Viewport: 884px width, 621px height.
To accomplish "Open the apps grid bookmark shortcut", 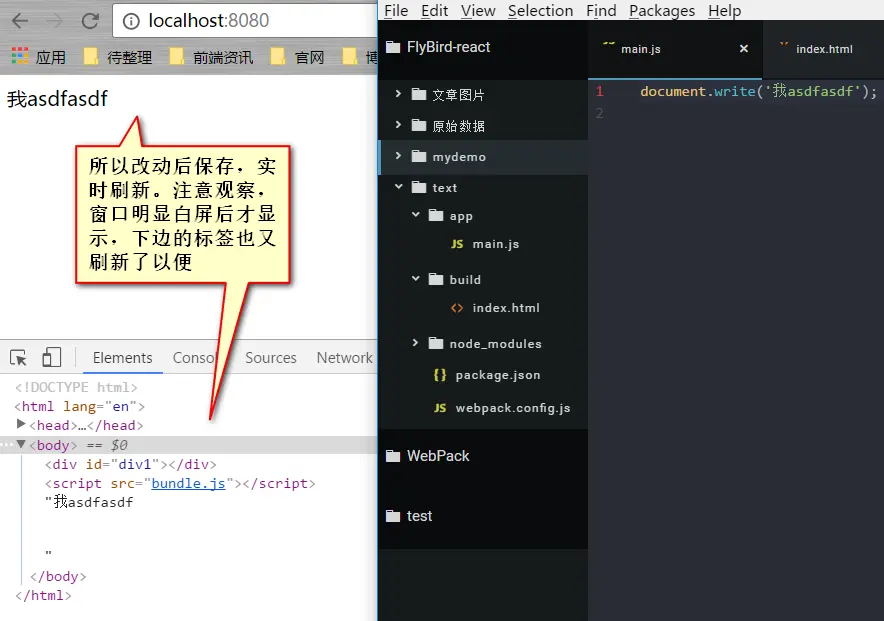I will tap(20, 55).
